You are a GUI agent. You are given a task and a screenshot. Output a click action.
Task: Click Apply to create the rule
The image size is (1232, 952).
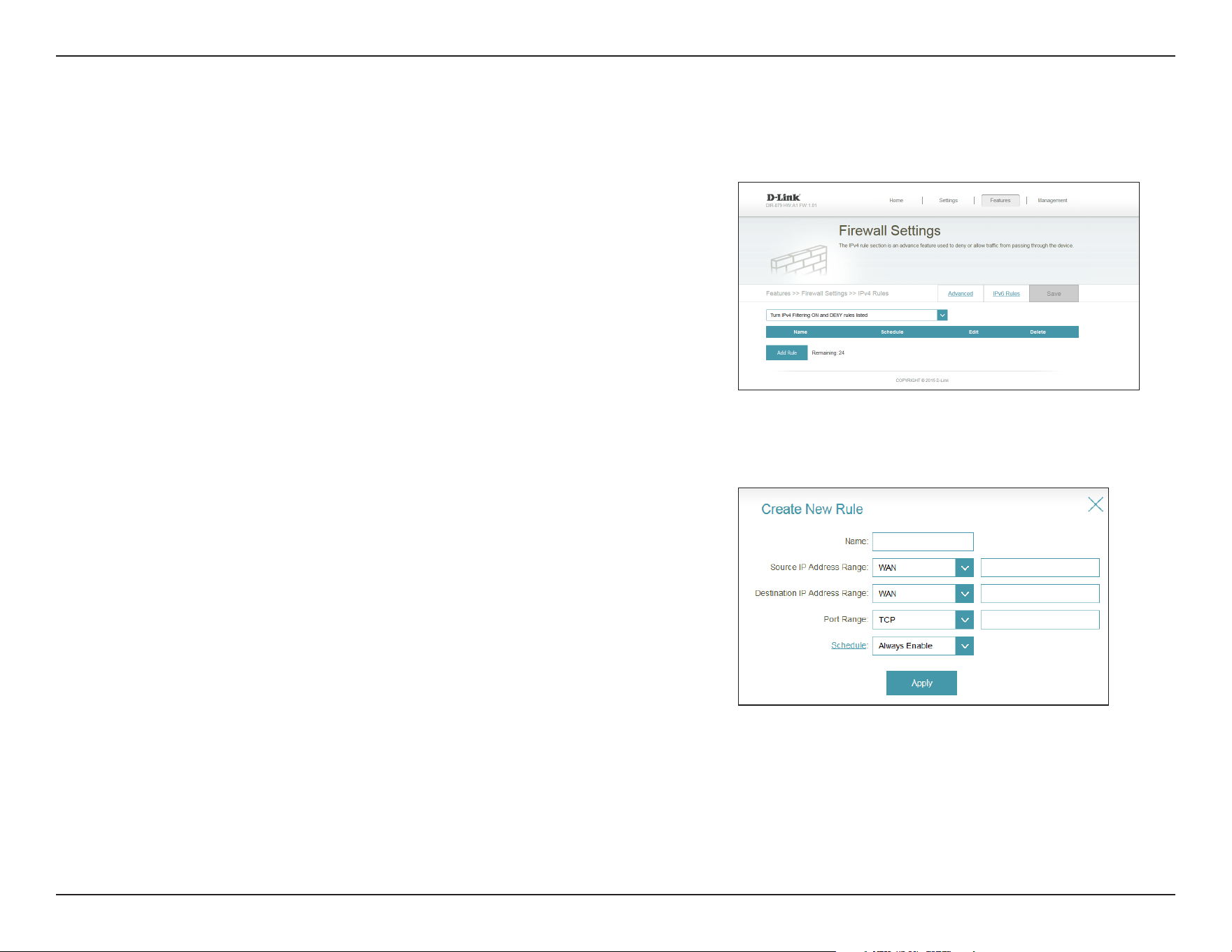(921, 683)
